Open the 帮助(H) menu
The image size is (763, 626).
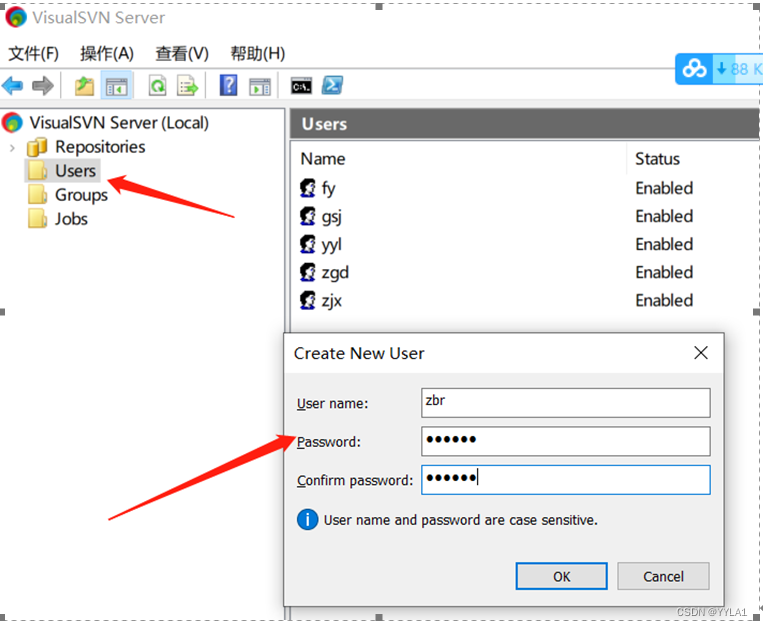pyautogui.click(x=257, y=53)
